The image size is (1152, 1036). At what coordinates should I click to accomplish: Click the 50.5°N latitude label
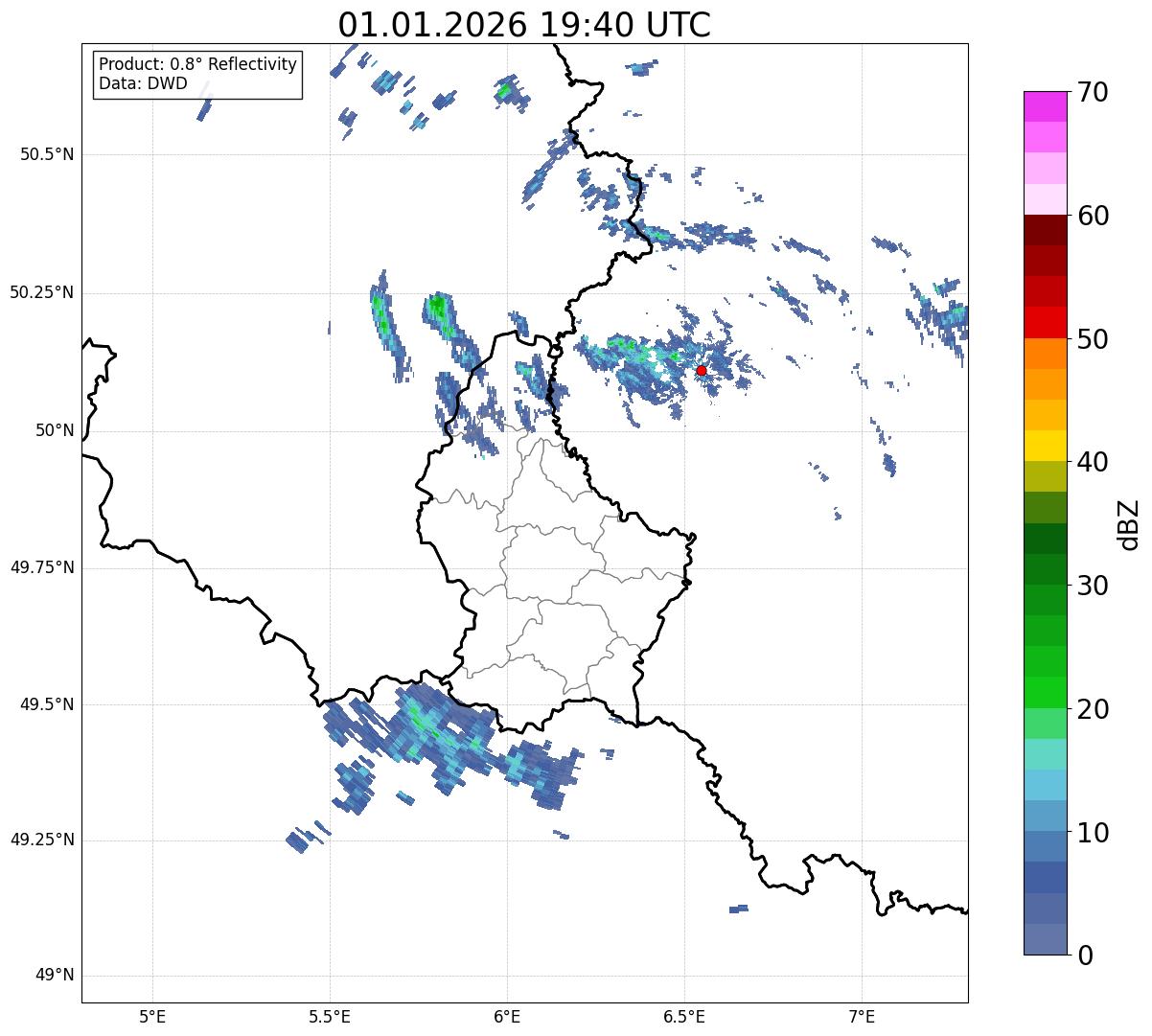47,154
